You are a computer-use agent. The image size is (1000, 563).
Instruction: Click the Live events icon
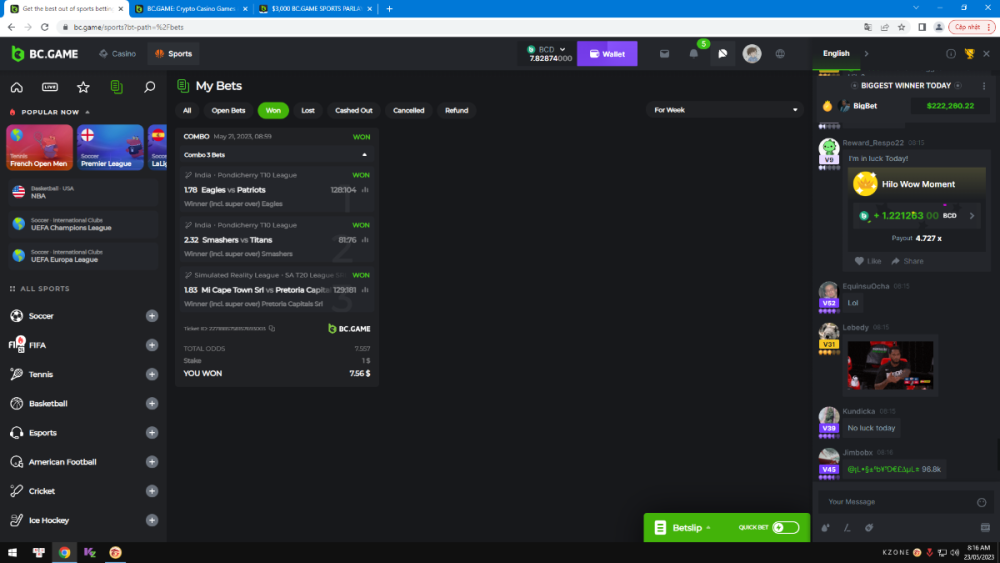click(50, 87)
